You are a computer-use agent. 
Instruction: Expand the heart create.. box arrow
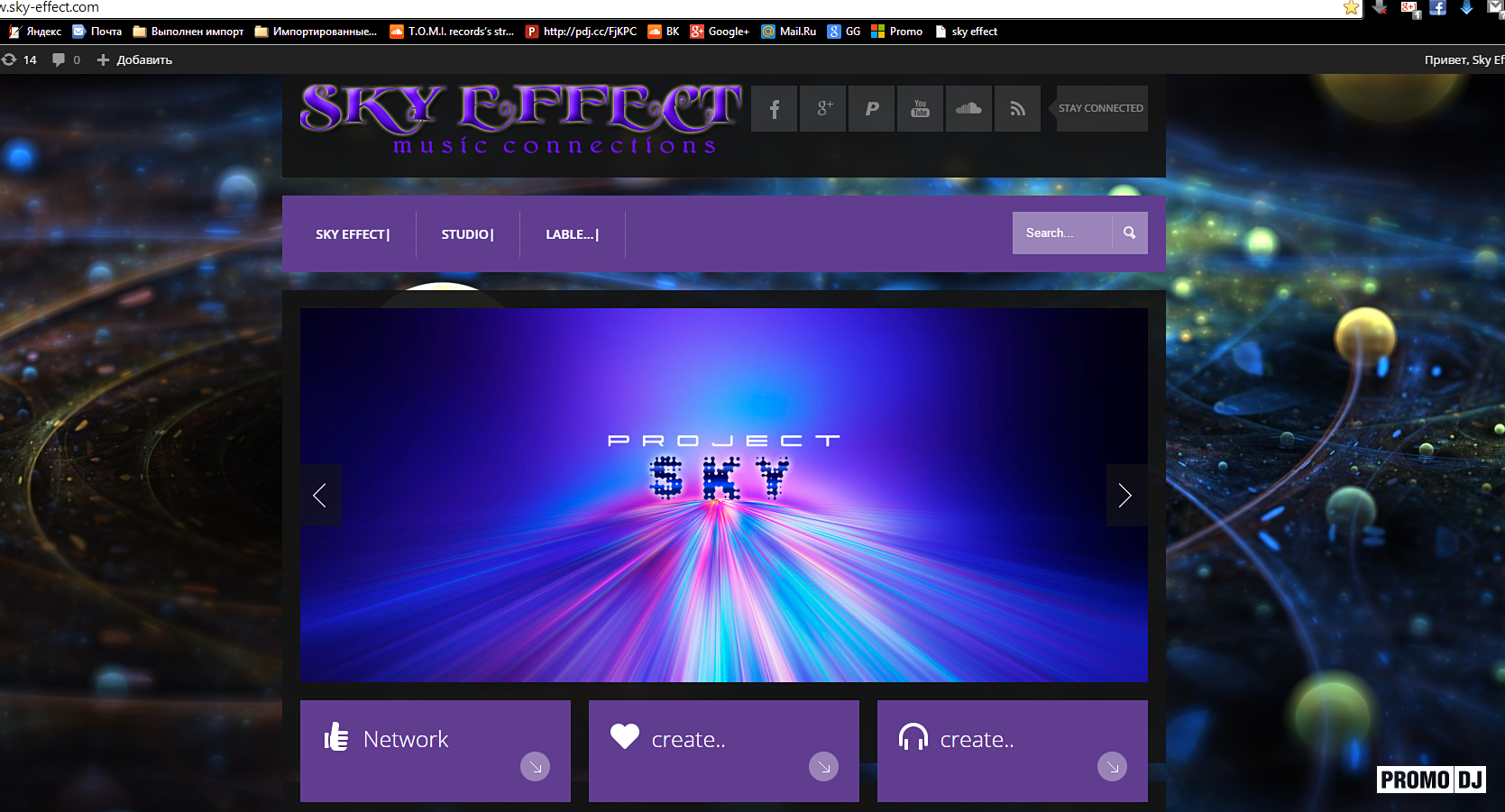pyautogui.click(x=823, y=767)
